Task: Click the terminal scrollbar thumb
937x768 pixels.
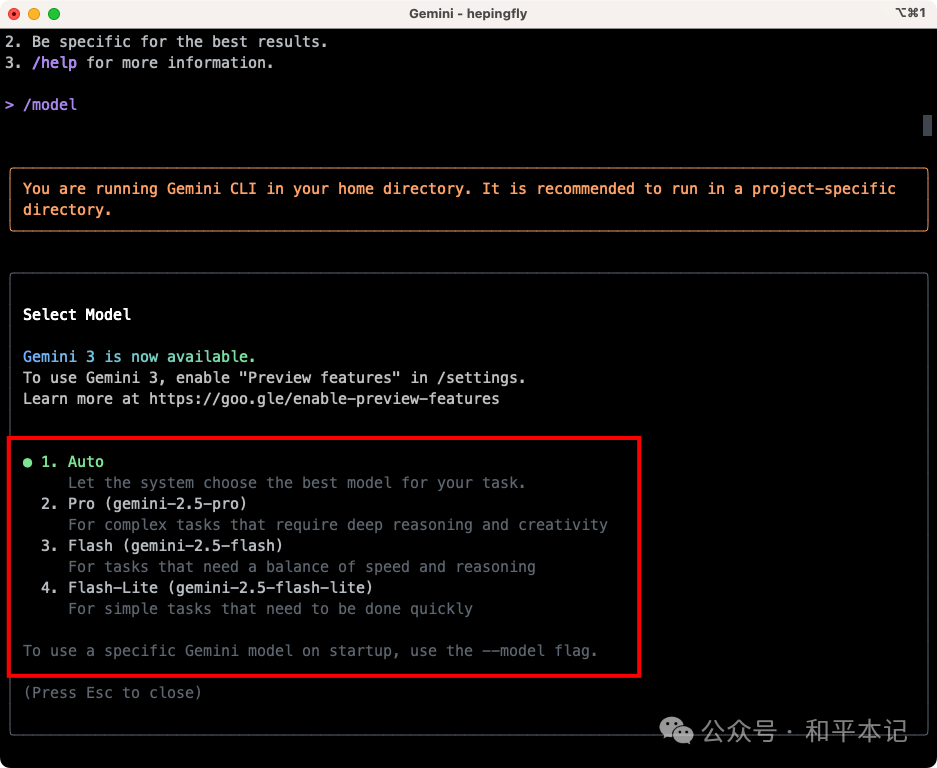Action: pyautogui.click(x=927, y=126)
